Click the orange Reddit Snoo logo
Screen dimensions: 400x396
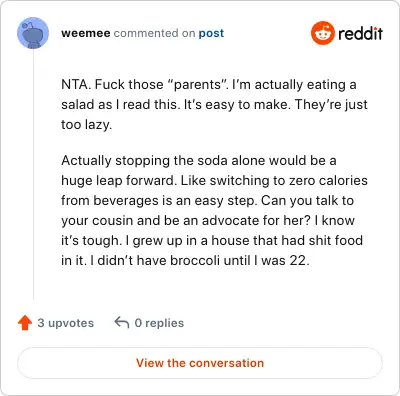coord(322,33)
